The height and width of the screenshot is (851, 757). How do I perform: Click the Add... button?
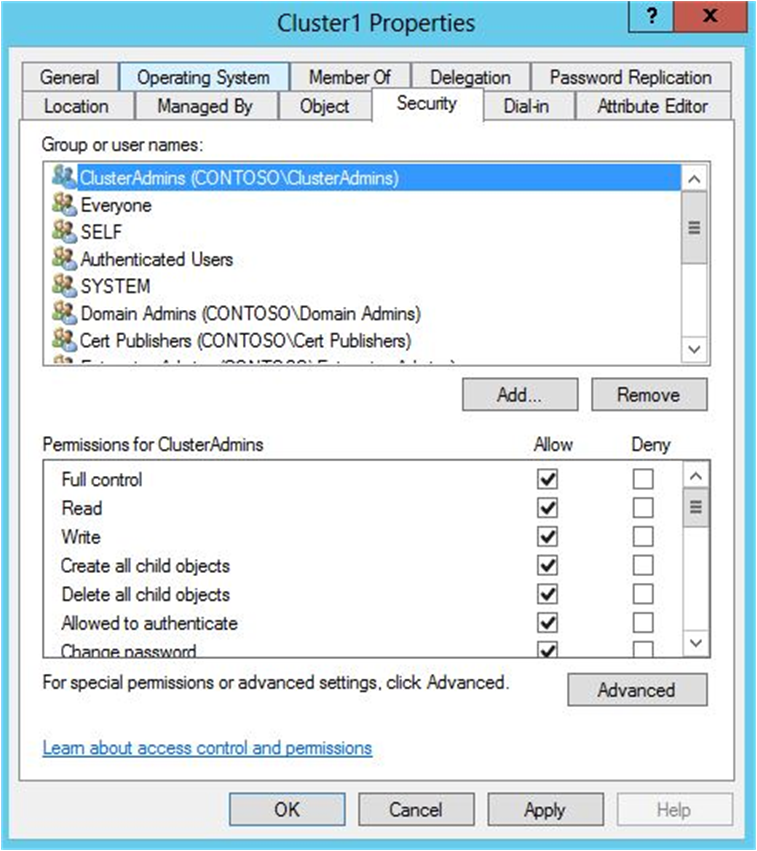520,395
